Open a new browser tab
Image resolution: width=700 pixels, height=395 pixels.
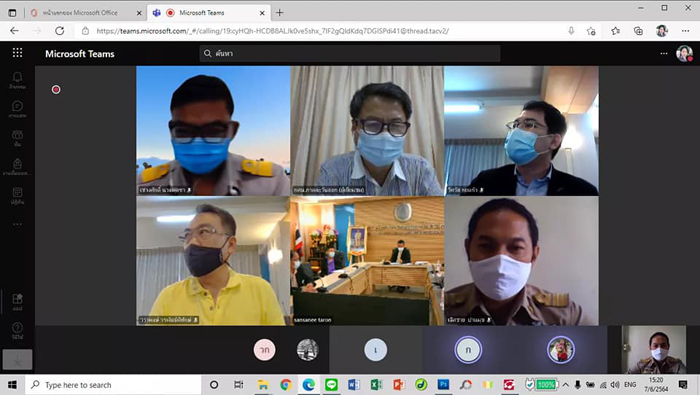(279, 13)
